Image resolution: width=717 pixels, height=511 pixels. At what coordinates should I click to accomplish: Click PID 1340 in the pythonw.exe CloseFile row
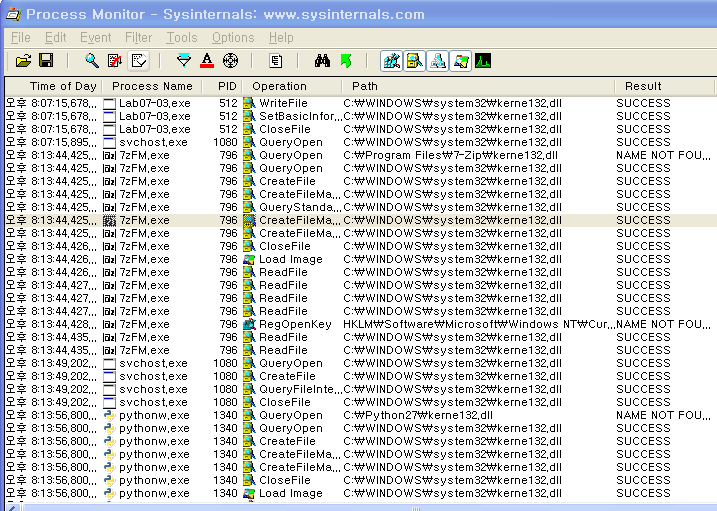[225, 480]
